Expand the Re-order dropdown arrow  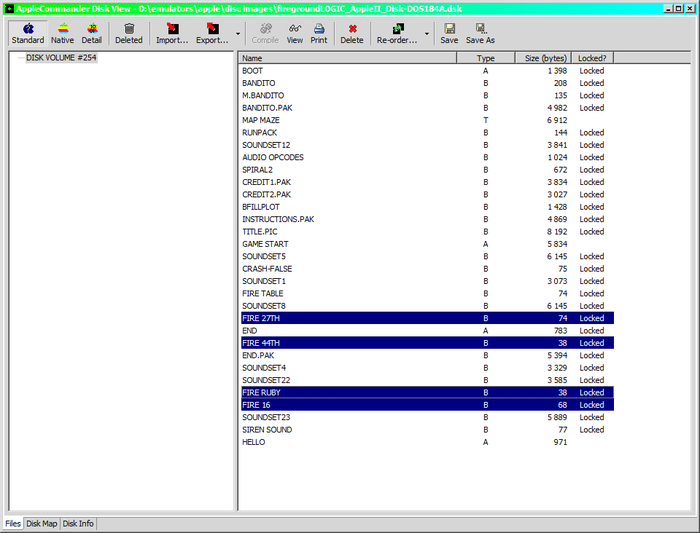point(427,34)
